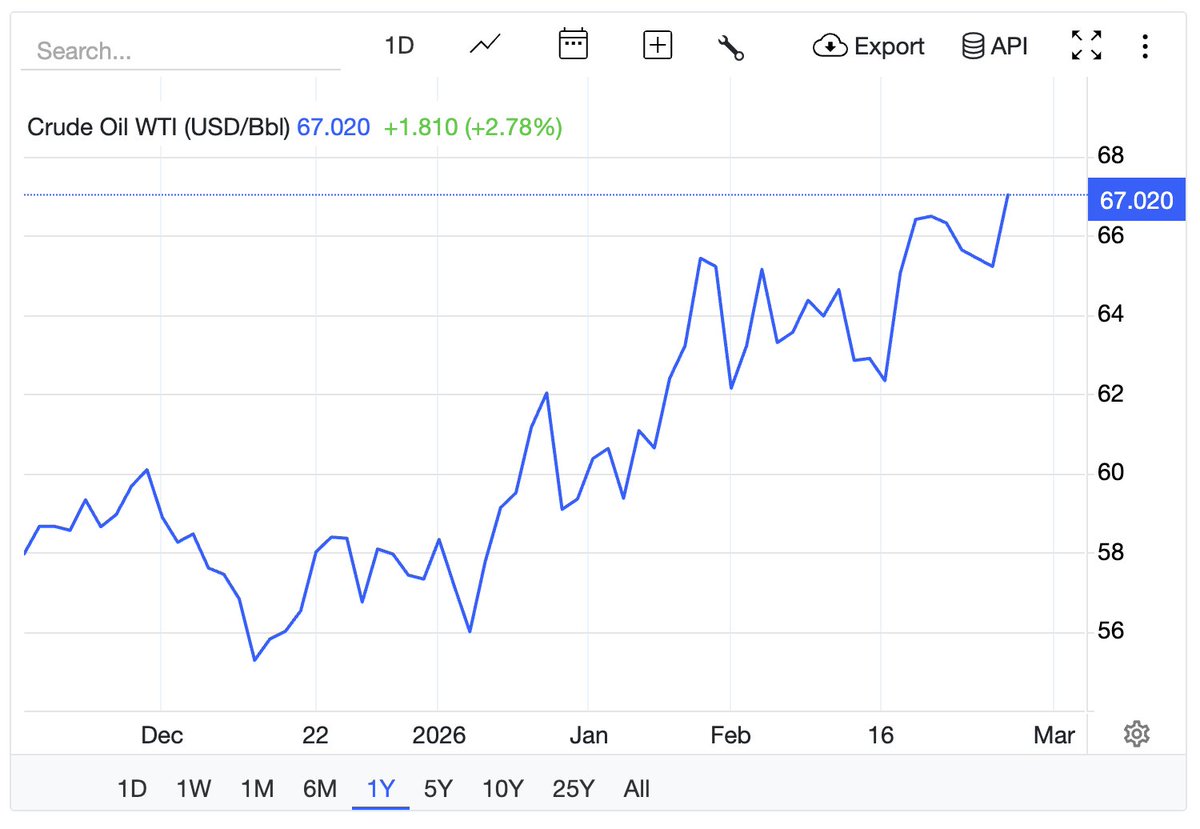This screenshot has width=1200, height=829.
Task: Select the 25Y range tab
Action: (x=573, y=789)
